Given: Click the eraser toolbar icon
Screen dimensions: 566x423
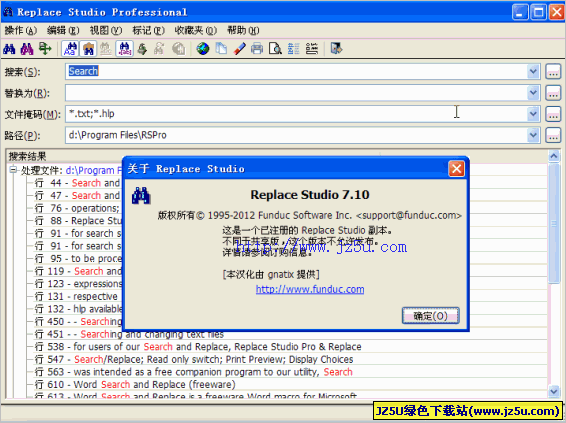Looking at the screenshot, I should (239, 48).
